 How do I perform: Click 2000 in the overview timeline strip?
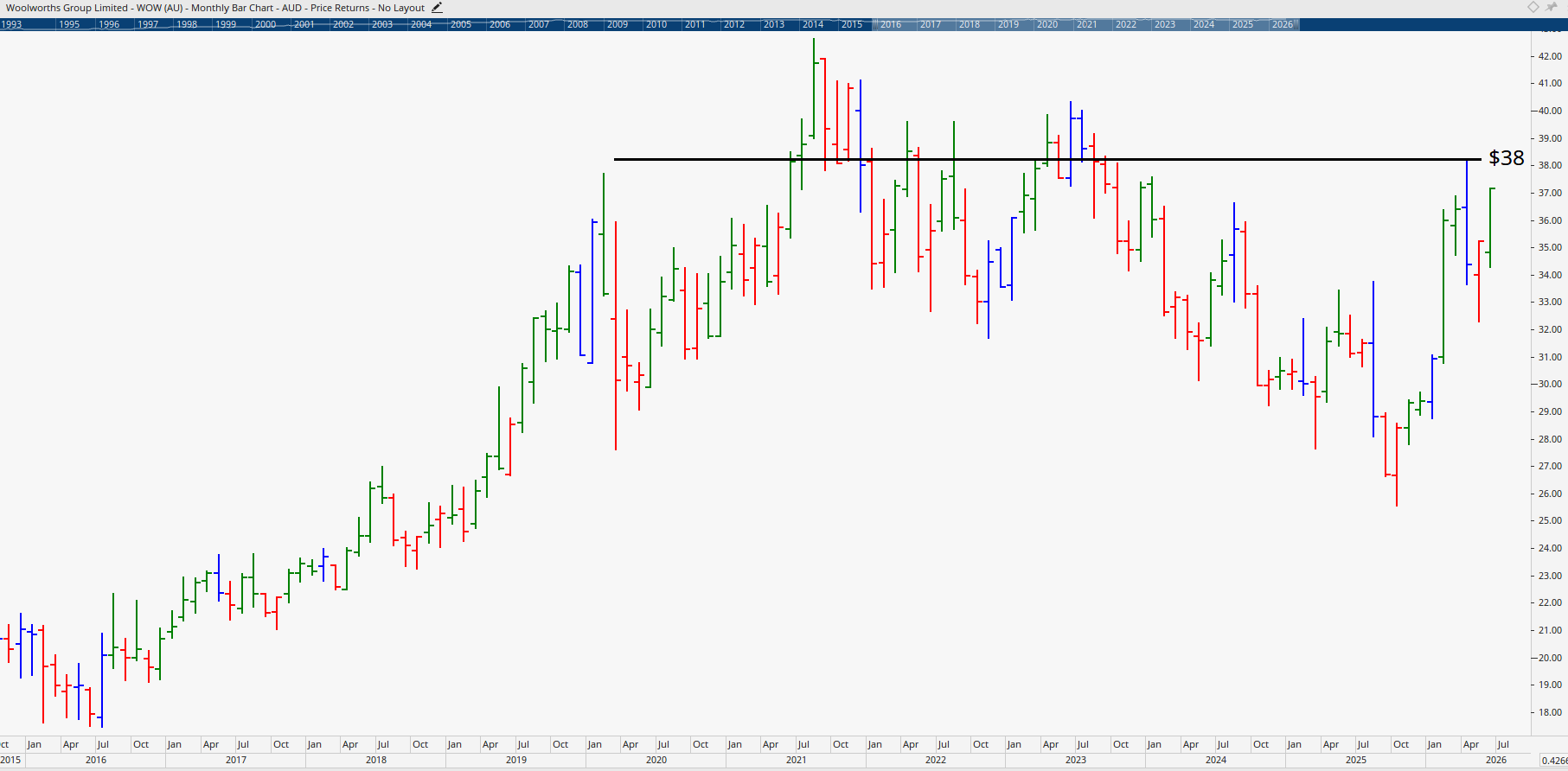[266, 25]
